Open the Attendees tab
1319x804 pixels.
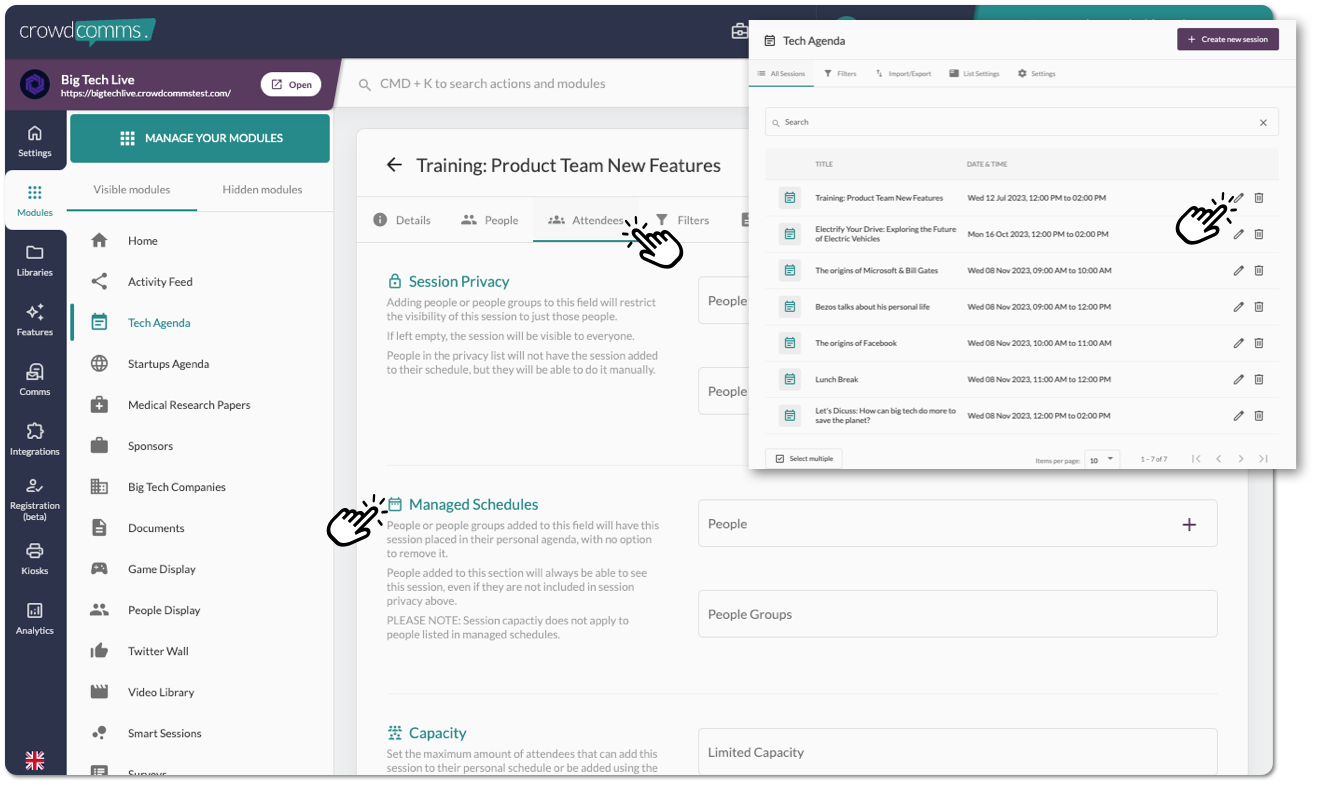tap(588, 220)
